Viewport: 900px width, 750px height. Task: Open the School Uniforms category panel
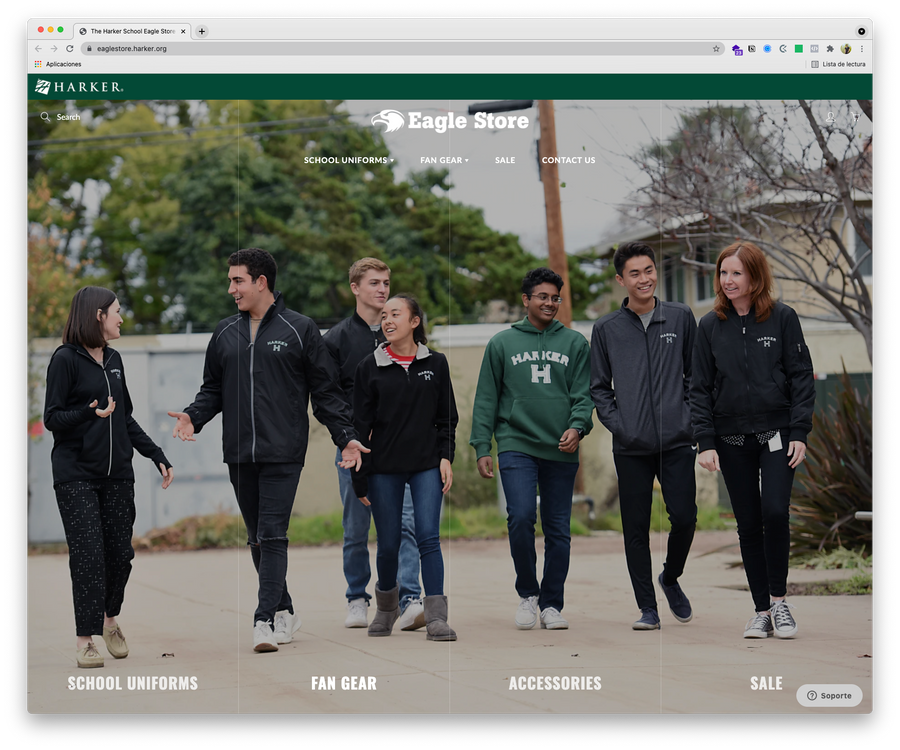click(133, 683)
